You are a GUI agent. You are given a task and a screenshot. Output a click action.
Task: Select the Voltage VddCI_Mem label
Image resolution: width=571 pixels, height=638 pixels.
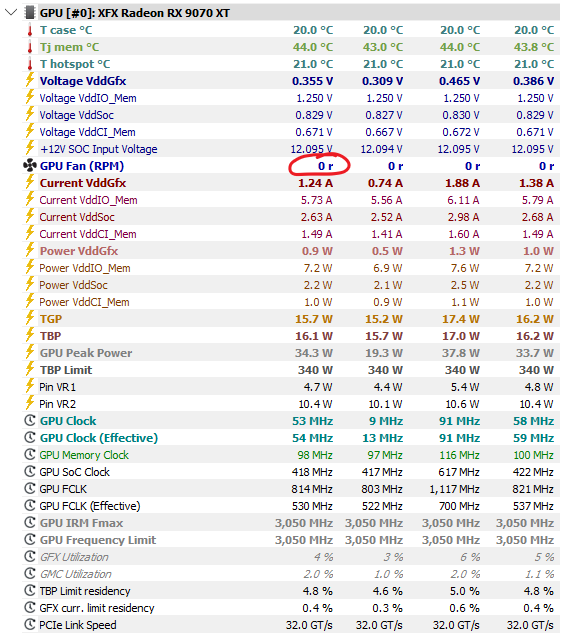pyautogui.click(x=88, y=132)
